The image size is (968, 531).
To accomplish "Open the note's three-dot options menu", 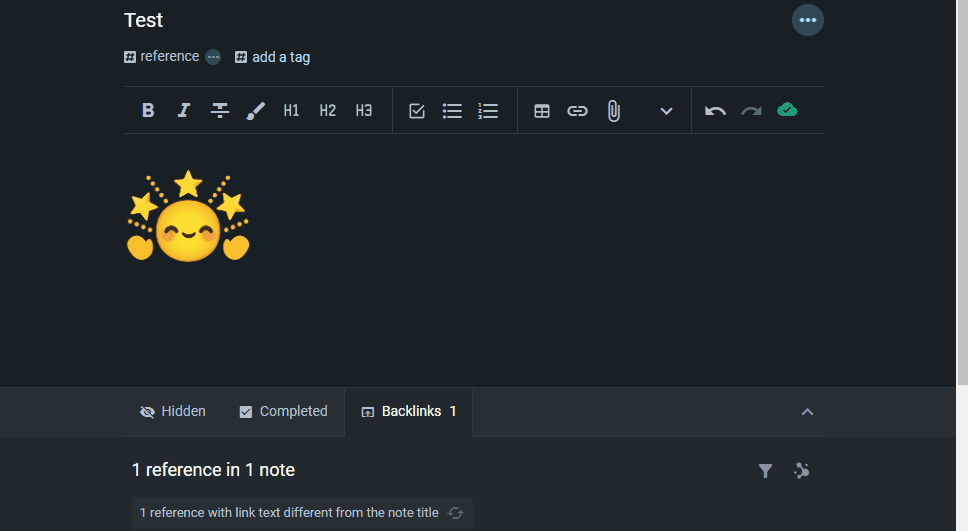I will 808,20.
